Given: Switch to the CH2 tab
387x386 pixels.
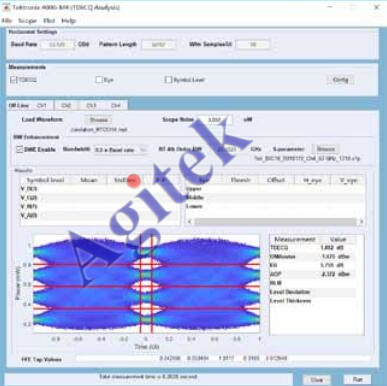Looking at the screenshot, I should click(x=66, y=105).
